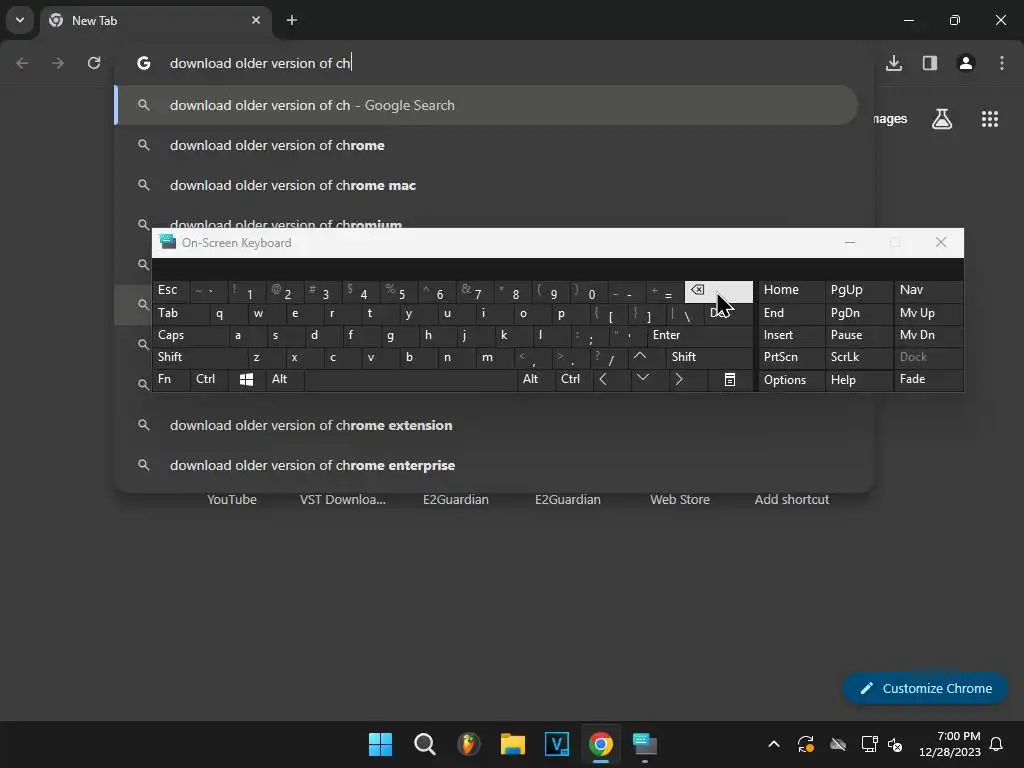Image resolution: width=1024 pixels, height=768 pixels.
Task: Click Customize Chrome button
Action: pyautogui.click(x=925, y=688)
